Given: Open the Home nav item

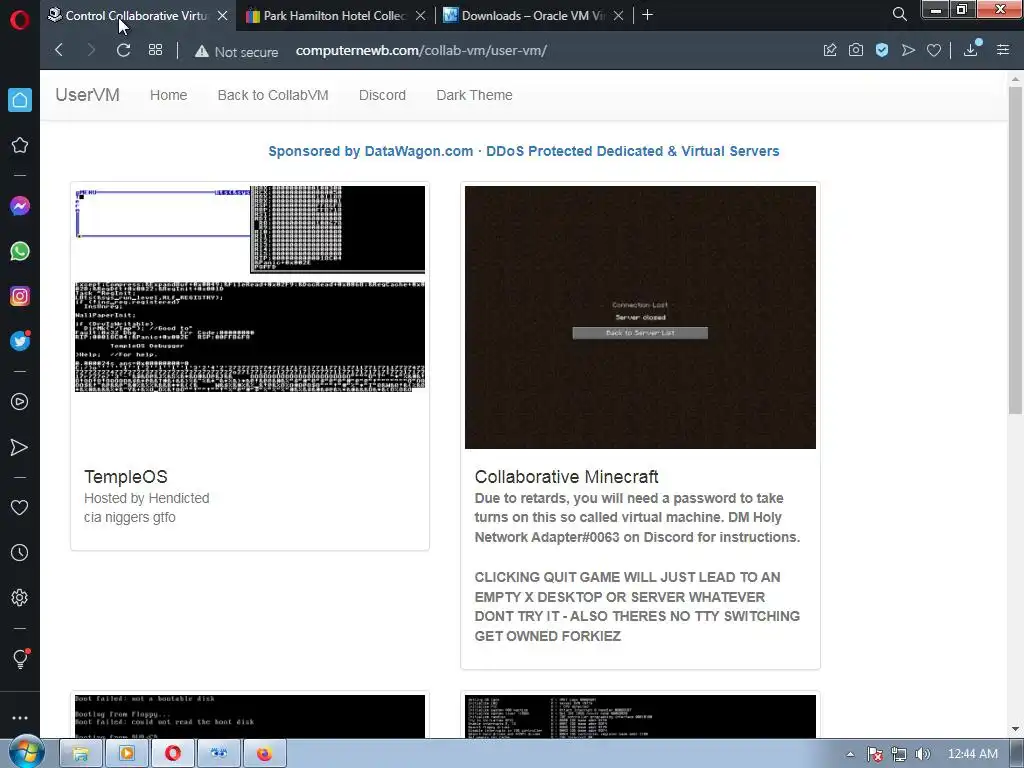Looking at the screenshot, I should point(168,95).
